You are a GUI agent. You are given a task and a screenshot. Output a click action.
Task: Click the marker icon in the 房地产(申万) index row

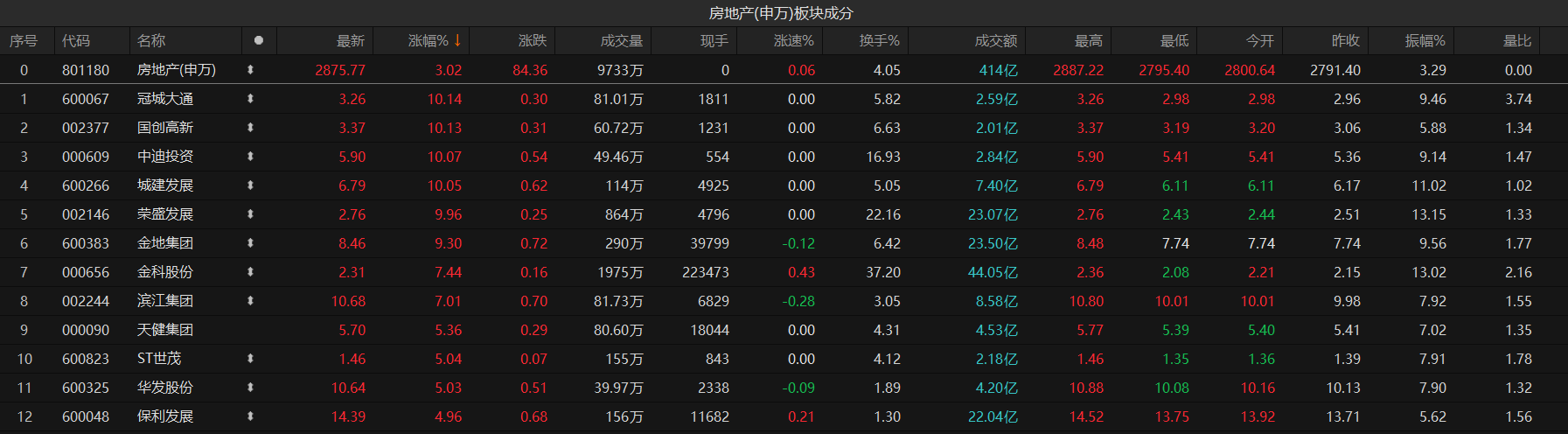click(250, 70)
